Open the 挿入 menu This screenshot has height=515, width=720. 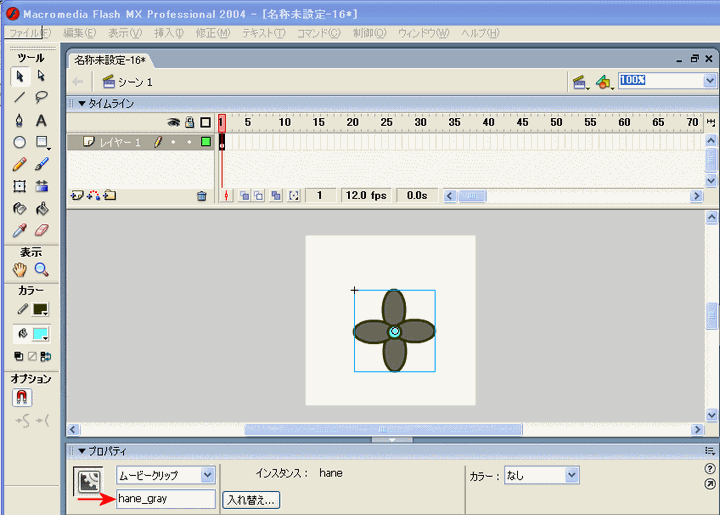pyautogui.click(x=169, y=33)
